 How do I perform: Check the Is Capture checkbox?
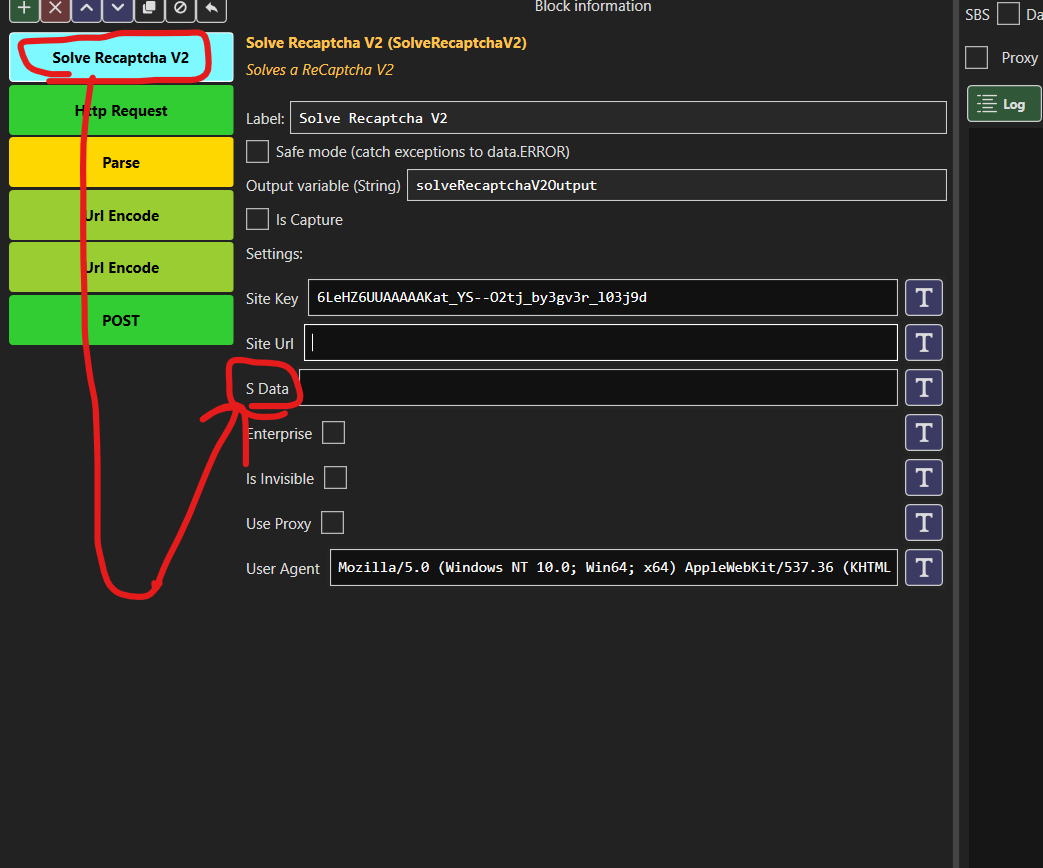point(257,219)
